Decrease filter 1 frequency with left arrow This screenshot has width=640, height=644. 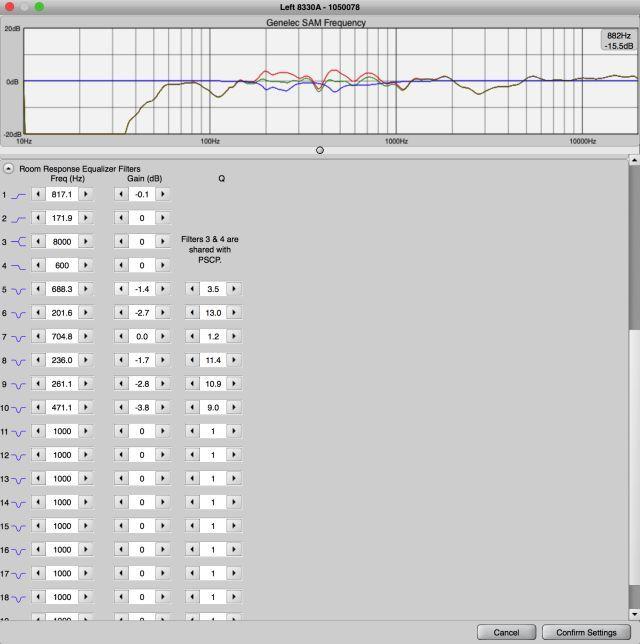[38, 194]
